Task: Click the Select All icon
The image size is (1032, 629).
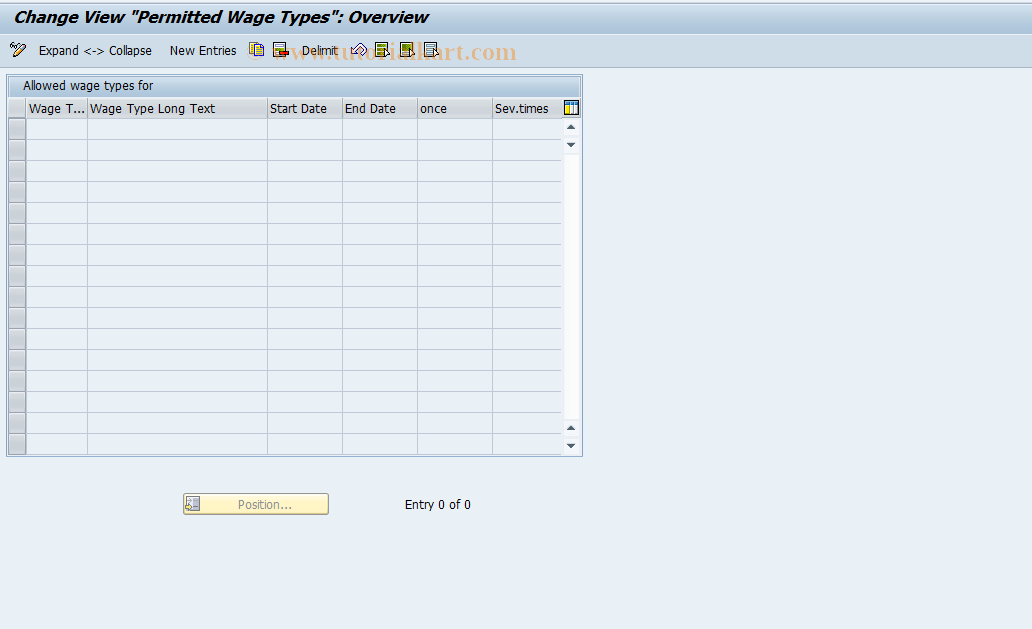Action: coord(382,50)
